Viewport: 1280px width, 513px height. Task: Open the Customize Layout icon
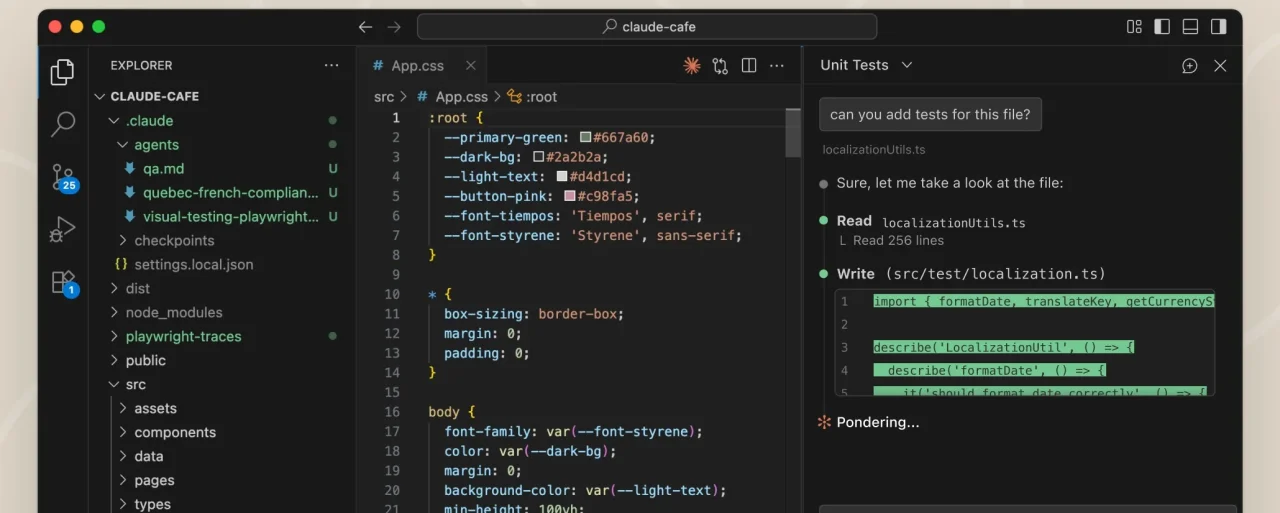(x=1134, y=27)
